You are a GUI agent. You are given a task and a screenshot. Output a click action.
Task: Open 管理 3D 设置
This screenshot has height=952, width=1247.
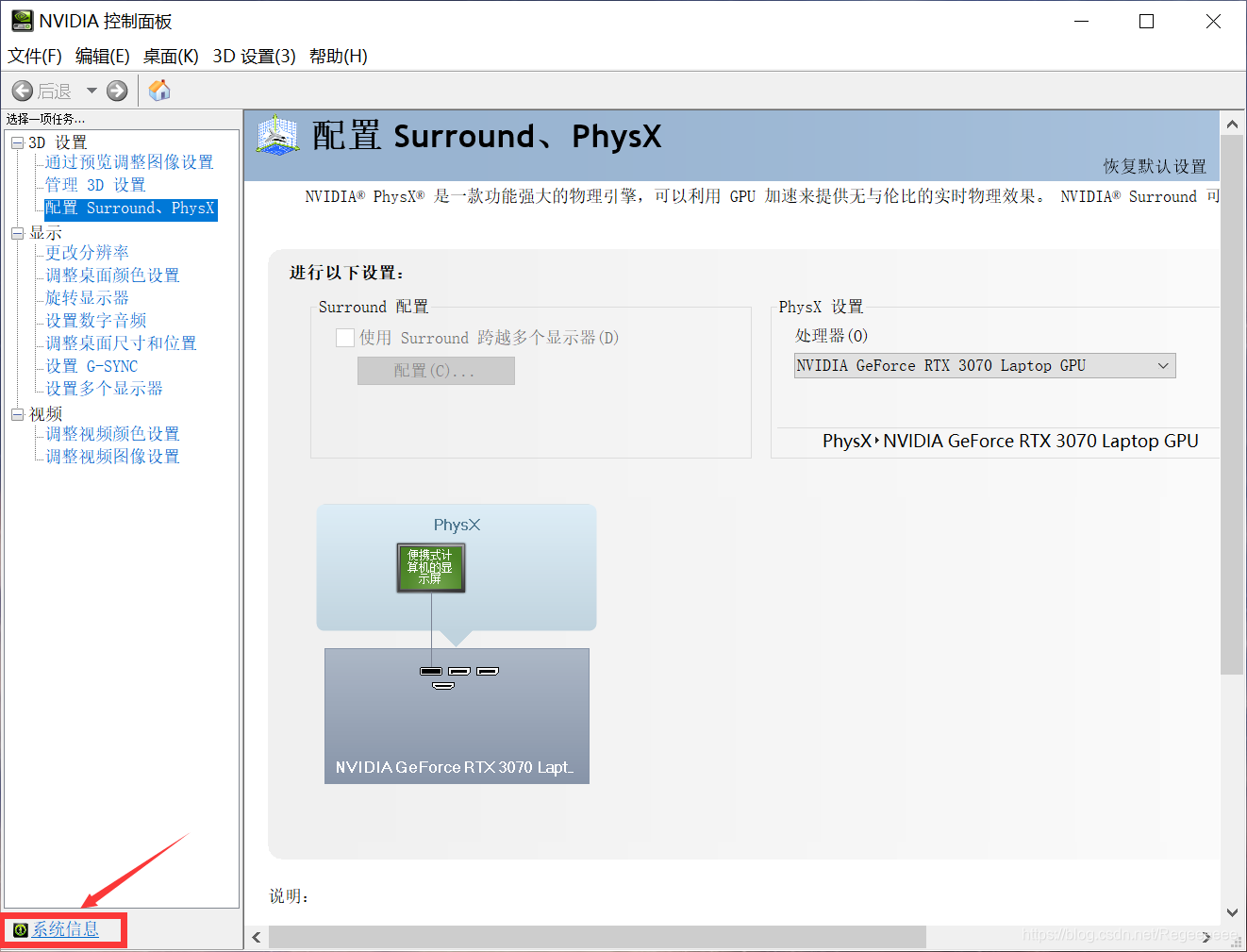96,185
